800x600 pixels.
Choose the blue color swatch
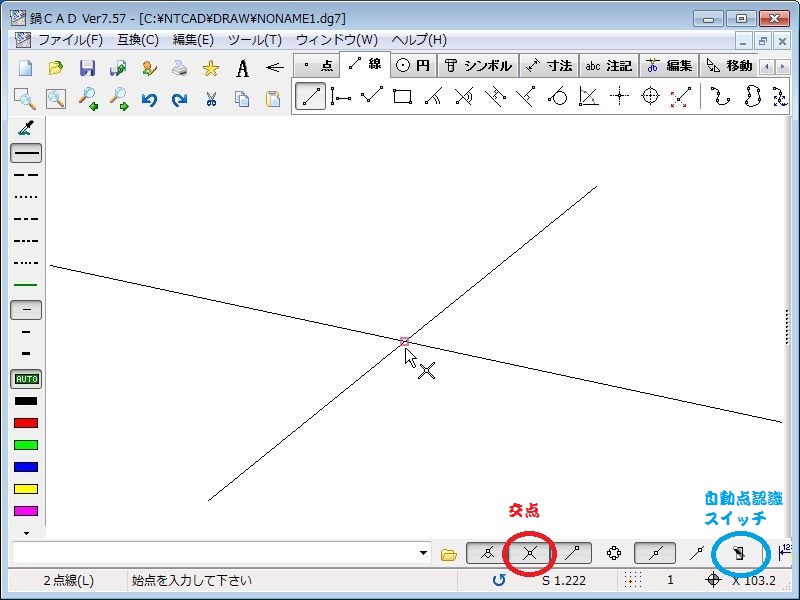(26, 467)
